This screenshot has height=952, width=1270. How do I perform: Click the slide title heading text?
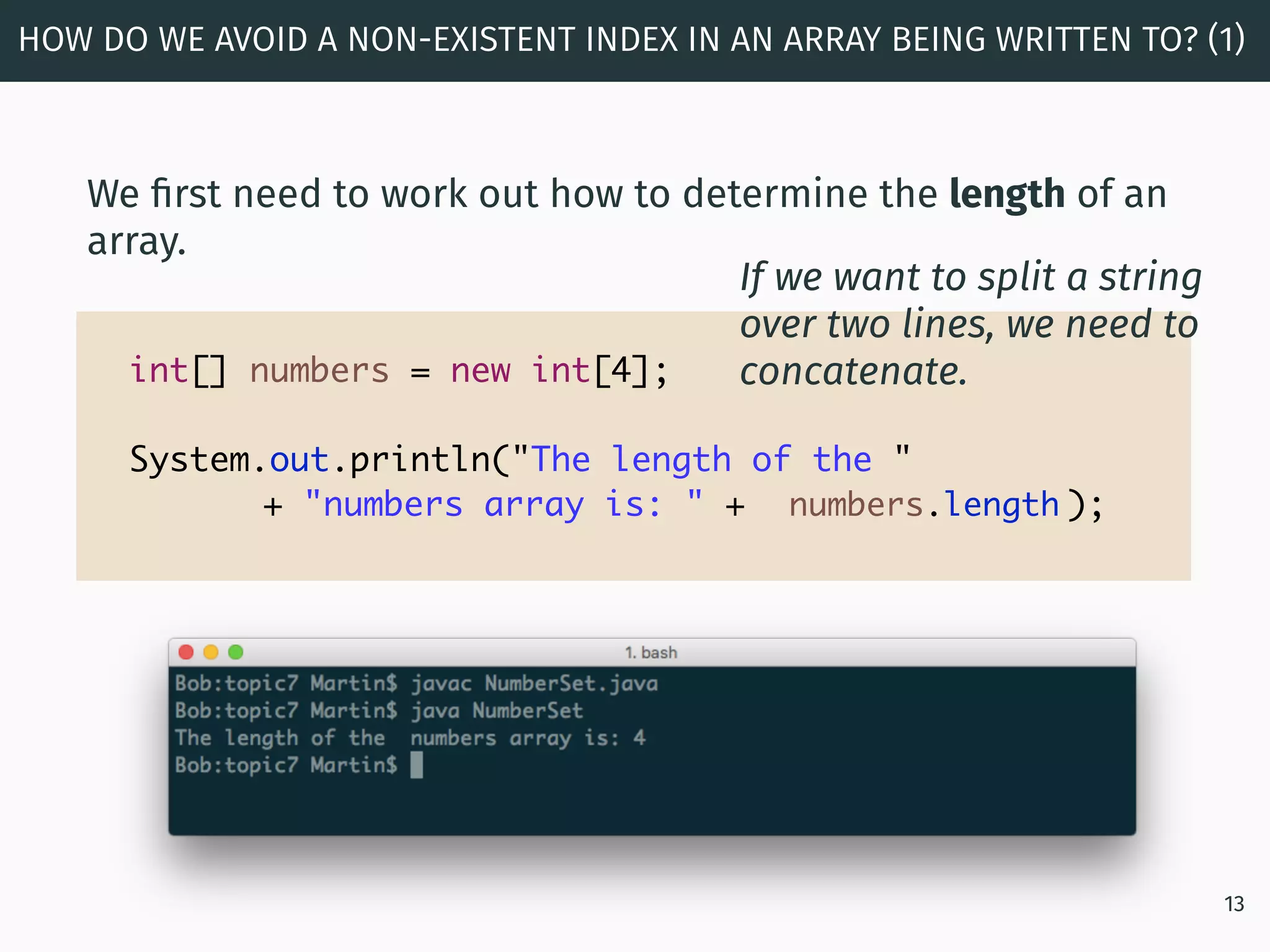[631, 40]
